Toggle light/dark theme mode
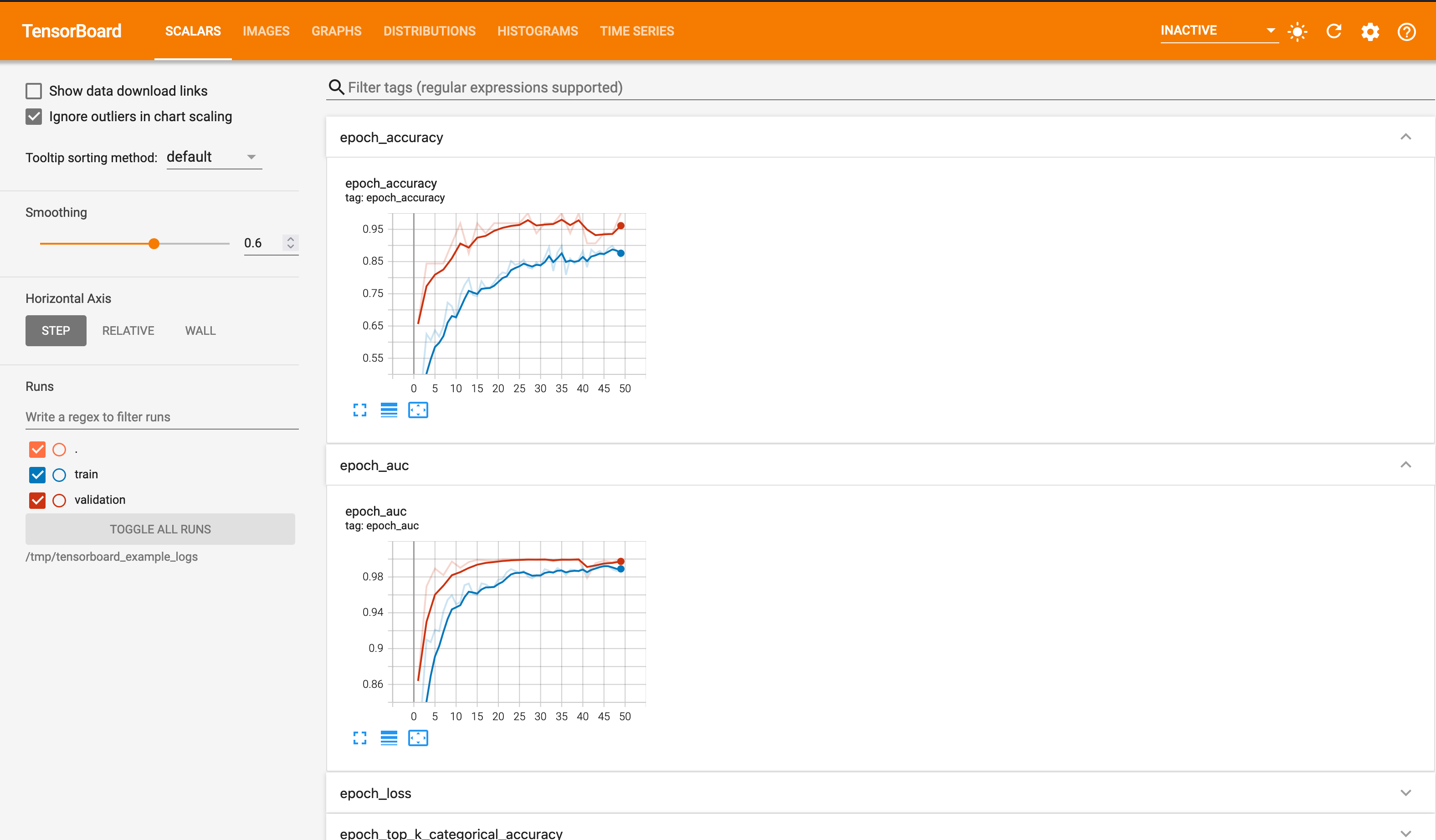The image size is (1436, 840). 1297,31
